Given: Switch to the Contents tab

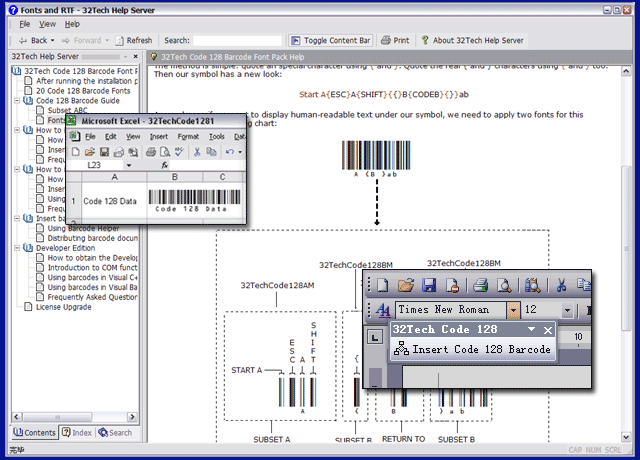Looking at the screenshot, I should [x=34, y=433].
